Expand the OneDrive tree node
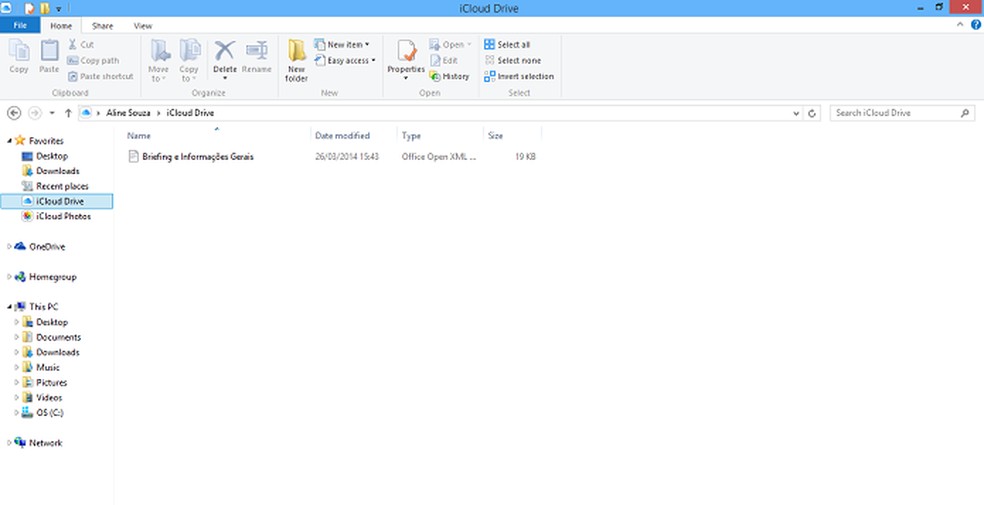The image size is (984, 505). point(10,246)
